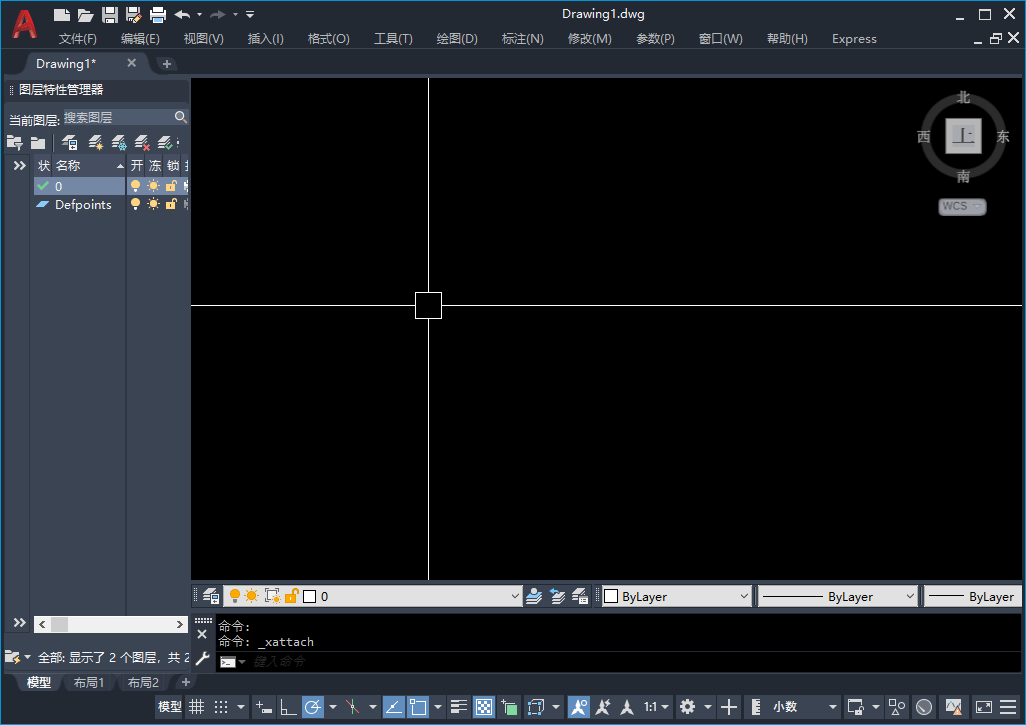Click the customization hamburger icon in status bar
The height and width of the screenshot is (725, 1026).
point(1009,707)
